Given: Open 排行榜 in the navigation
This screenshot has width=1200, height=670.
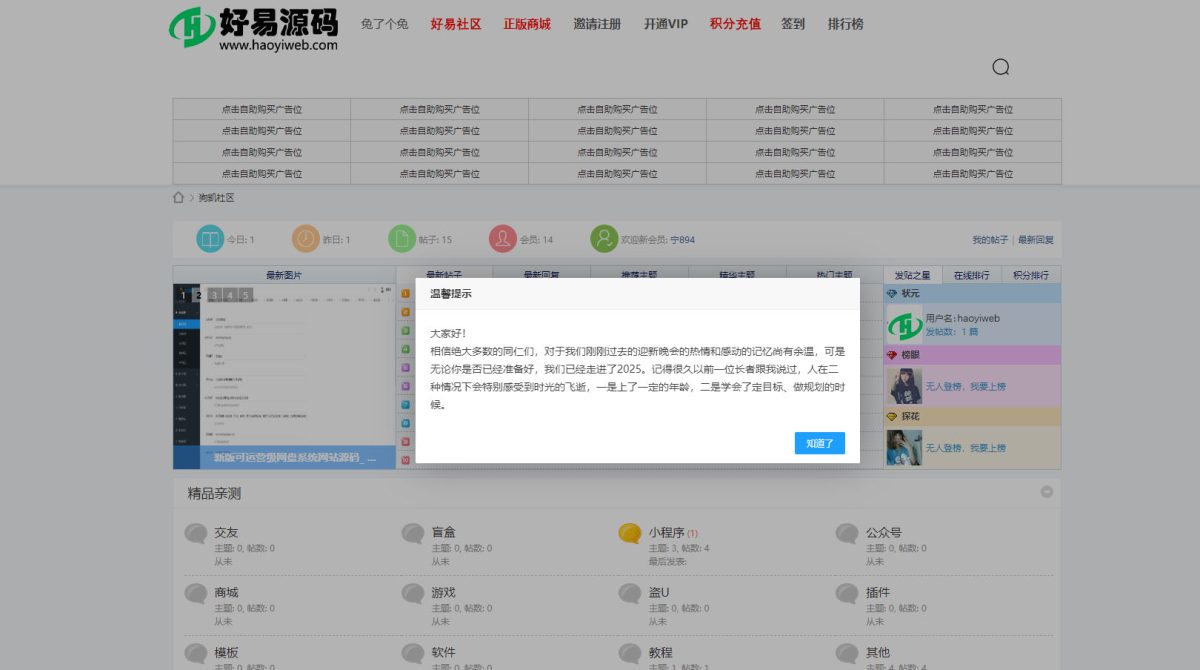Looking at the screenshot, I should (x=846, y=24).
